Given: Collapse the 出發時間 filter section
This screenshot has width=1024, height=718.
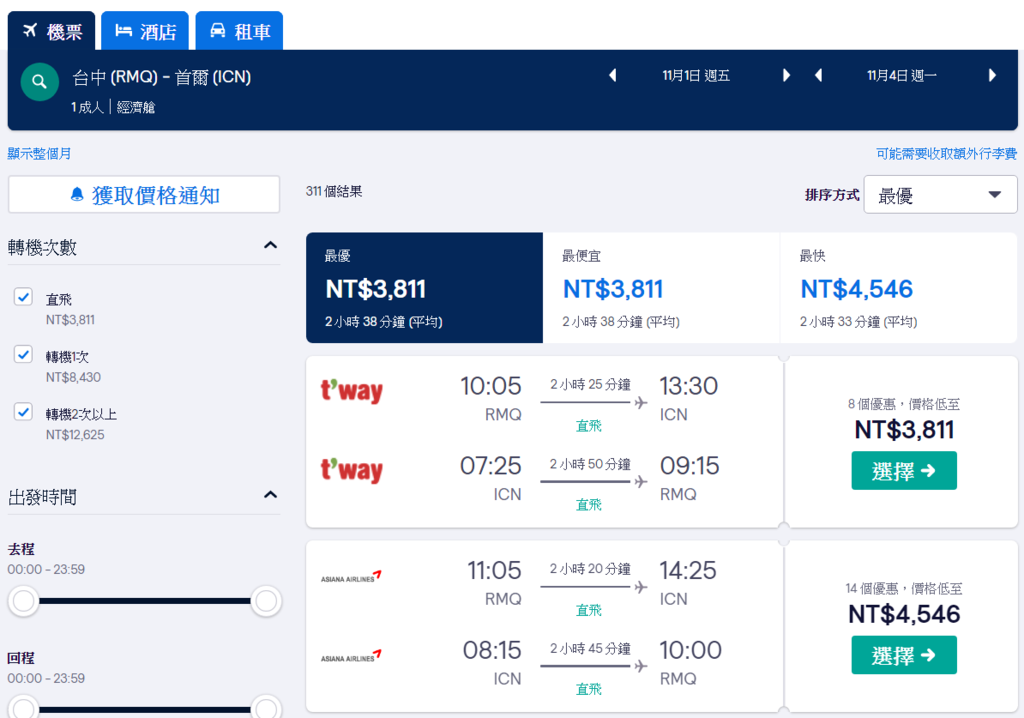Looking at the screenshot, I should pyautogui.click(x=270, y=495).
